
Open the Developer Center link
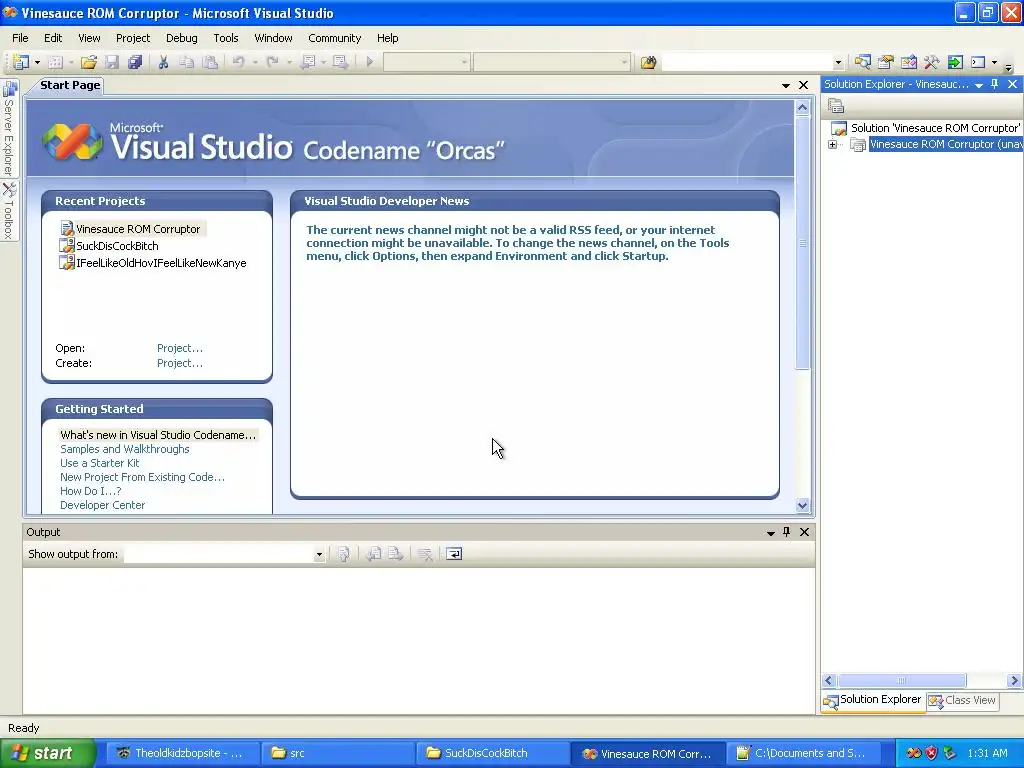point(103,505)
